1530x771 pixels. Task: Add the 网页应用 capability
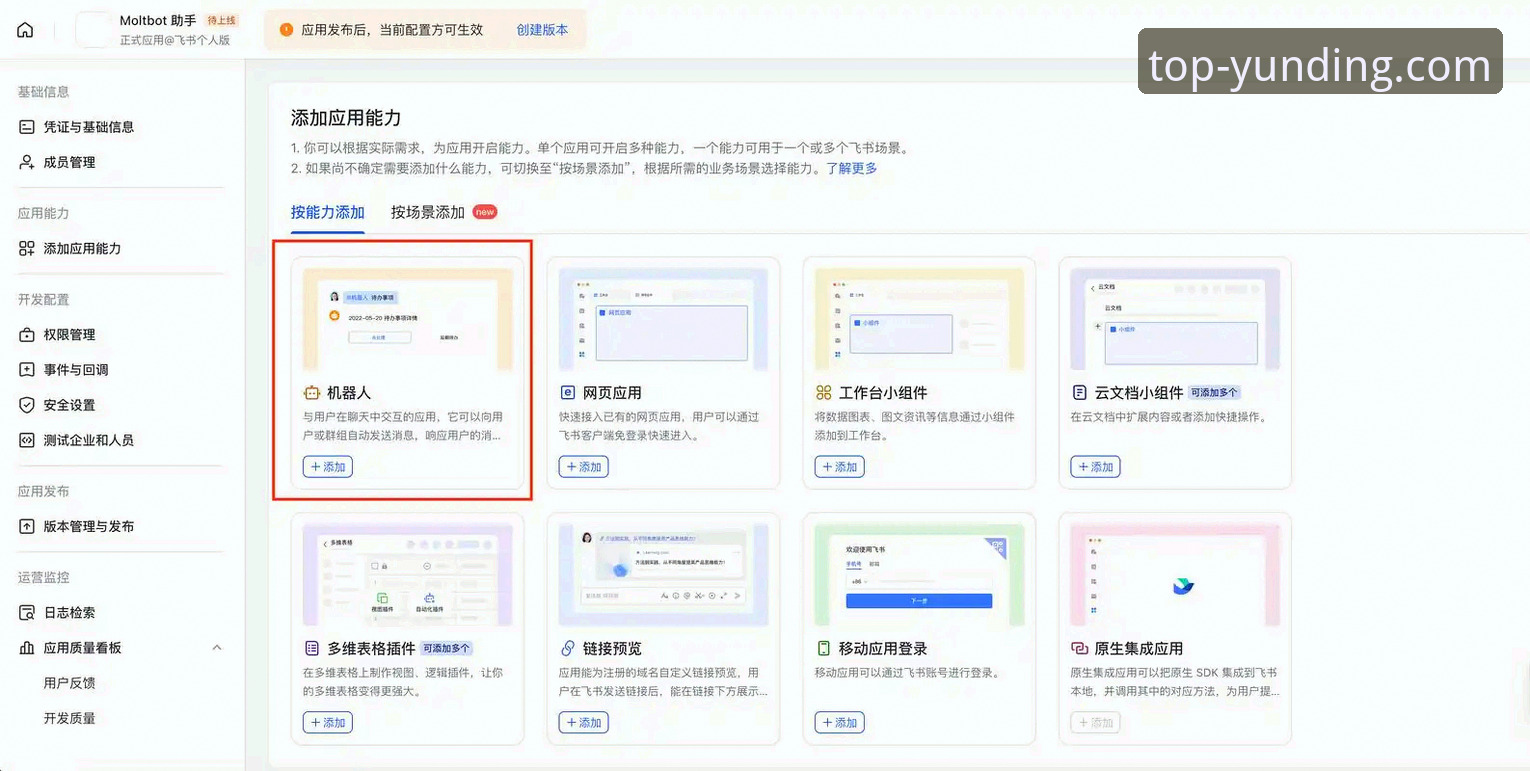[584, 467]
